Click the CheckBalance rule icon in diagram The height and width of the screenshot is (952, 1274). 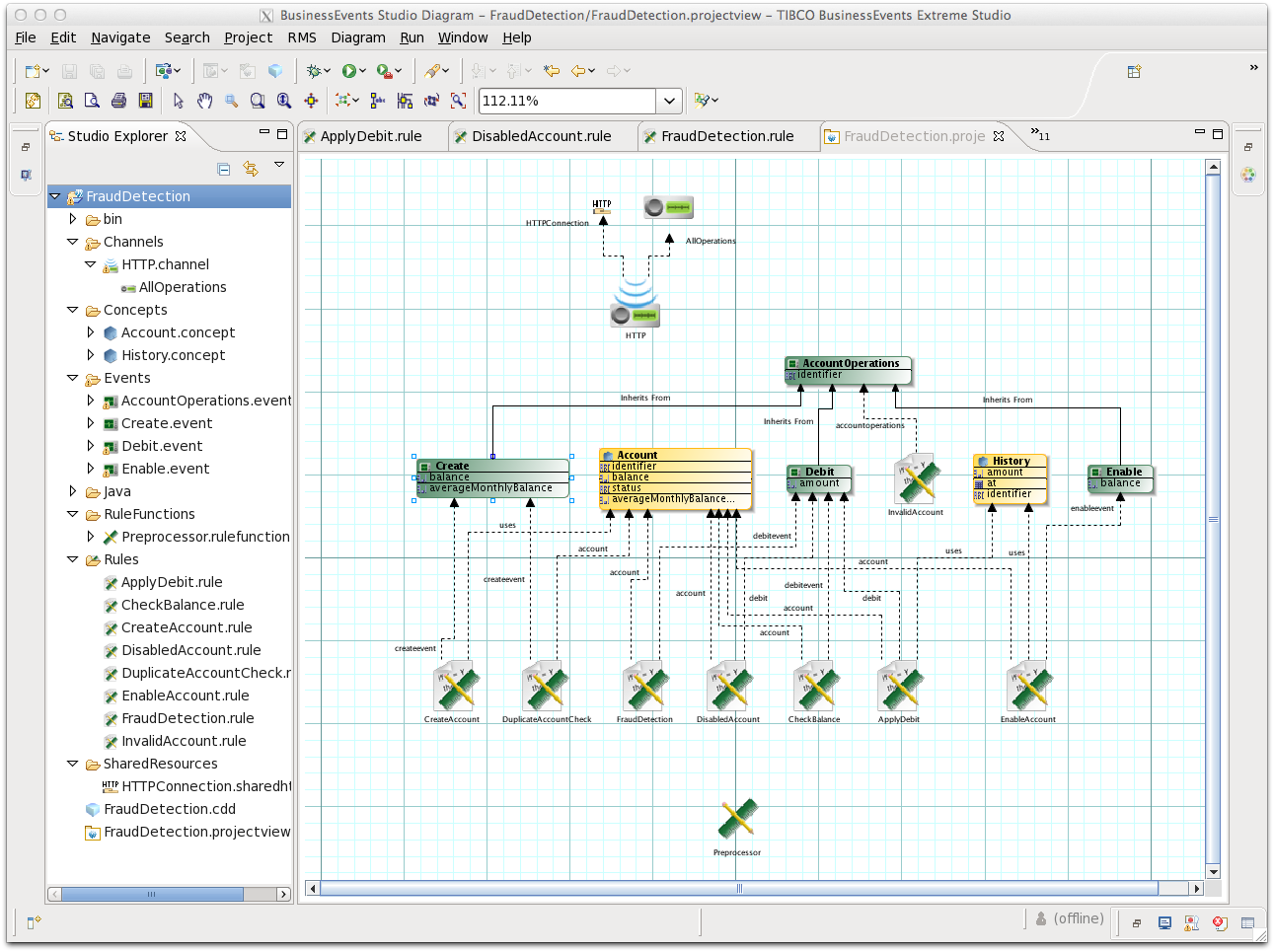[x=814, y=687]
